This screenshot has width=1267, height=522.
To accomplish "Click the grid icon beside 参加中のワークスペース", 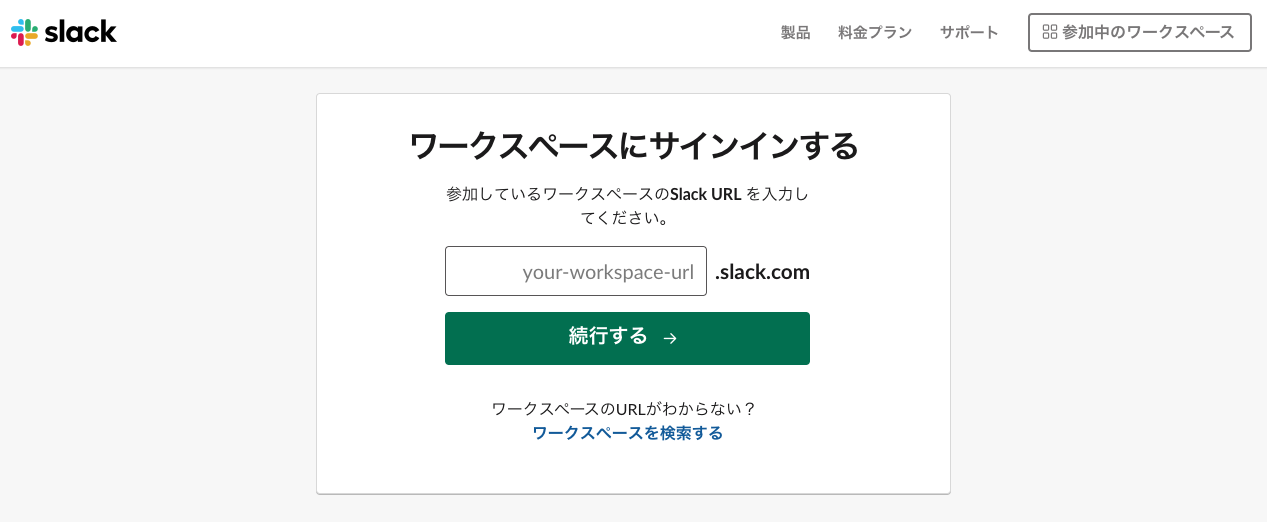I will pyautogui.click(x=1049, y=32).
